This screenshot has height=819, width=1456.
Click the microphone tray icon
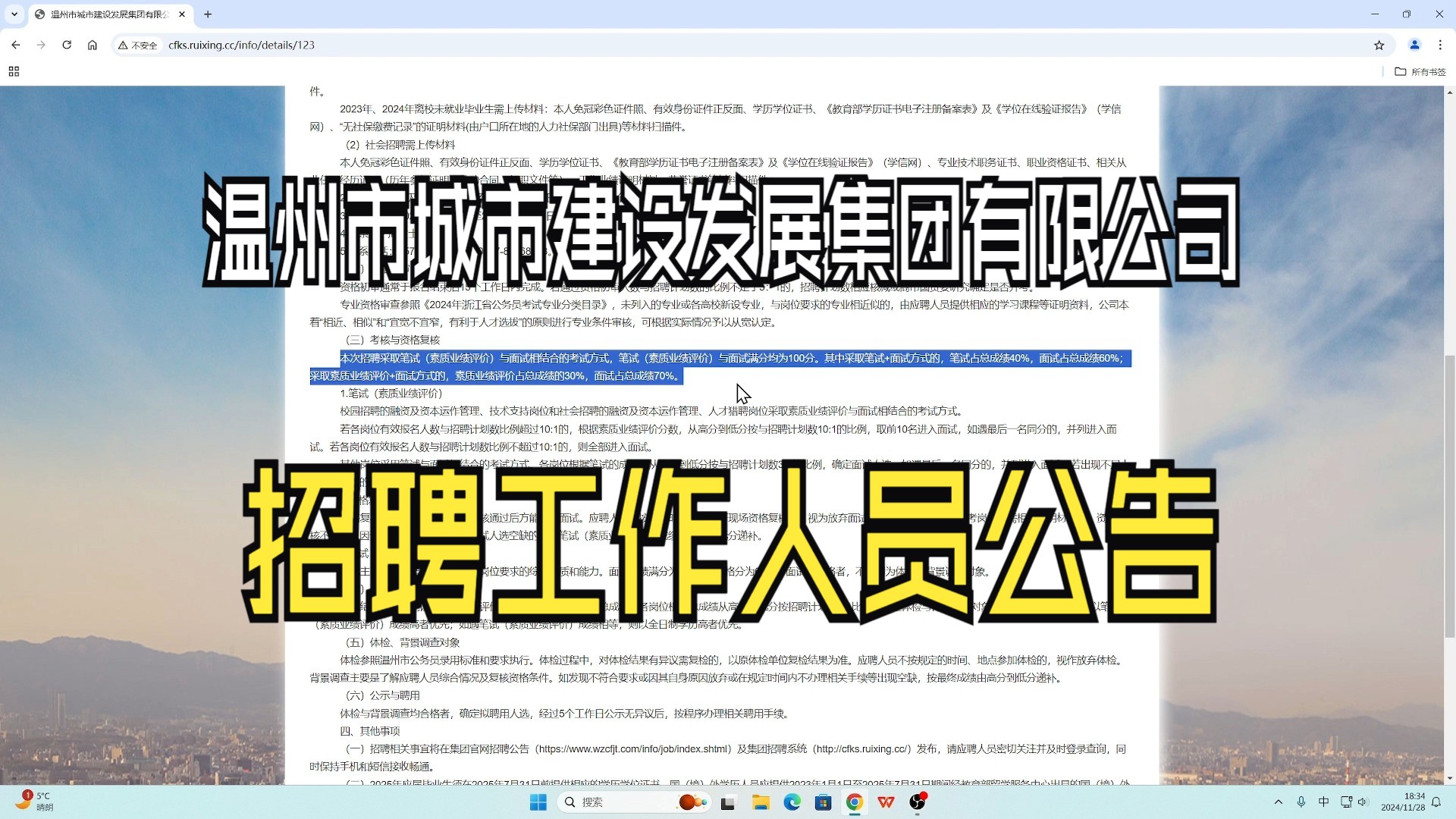(1301, 802)
